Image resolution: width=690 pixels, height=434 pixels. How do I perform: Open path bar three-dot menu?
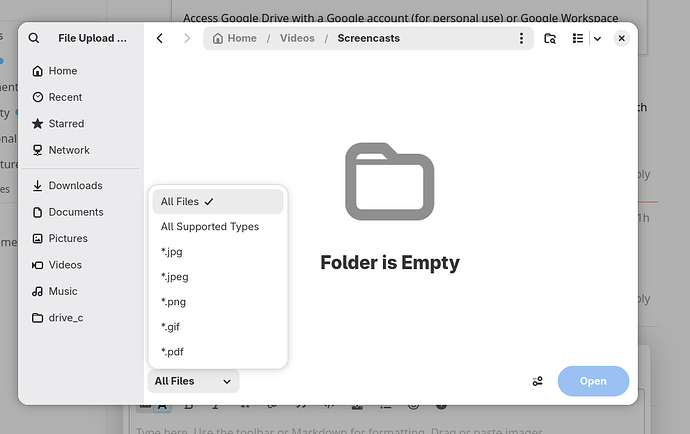[x=521, y=38]
